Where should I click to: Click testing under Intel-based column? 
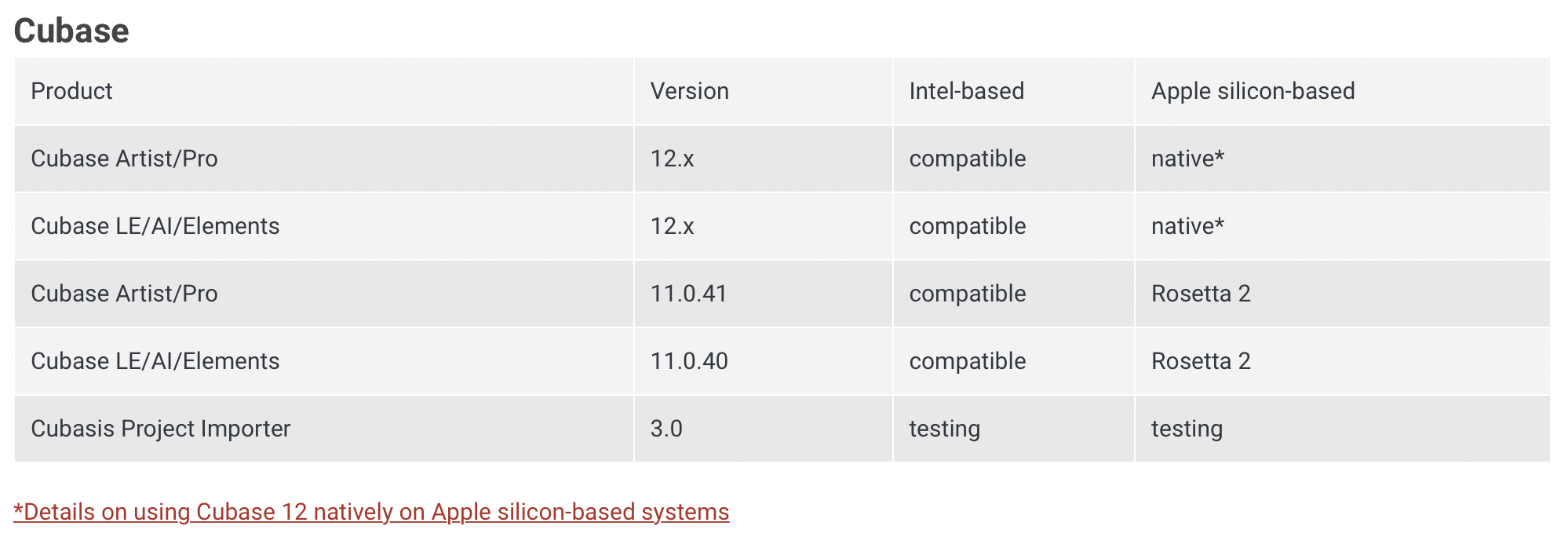pyautogui.click(x=944, y=429)
